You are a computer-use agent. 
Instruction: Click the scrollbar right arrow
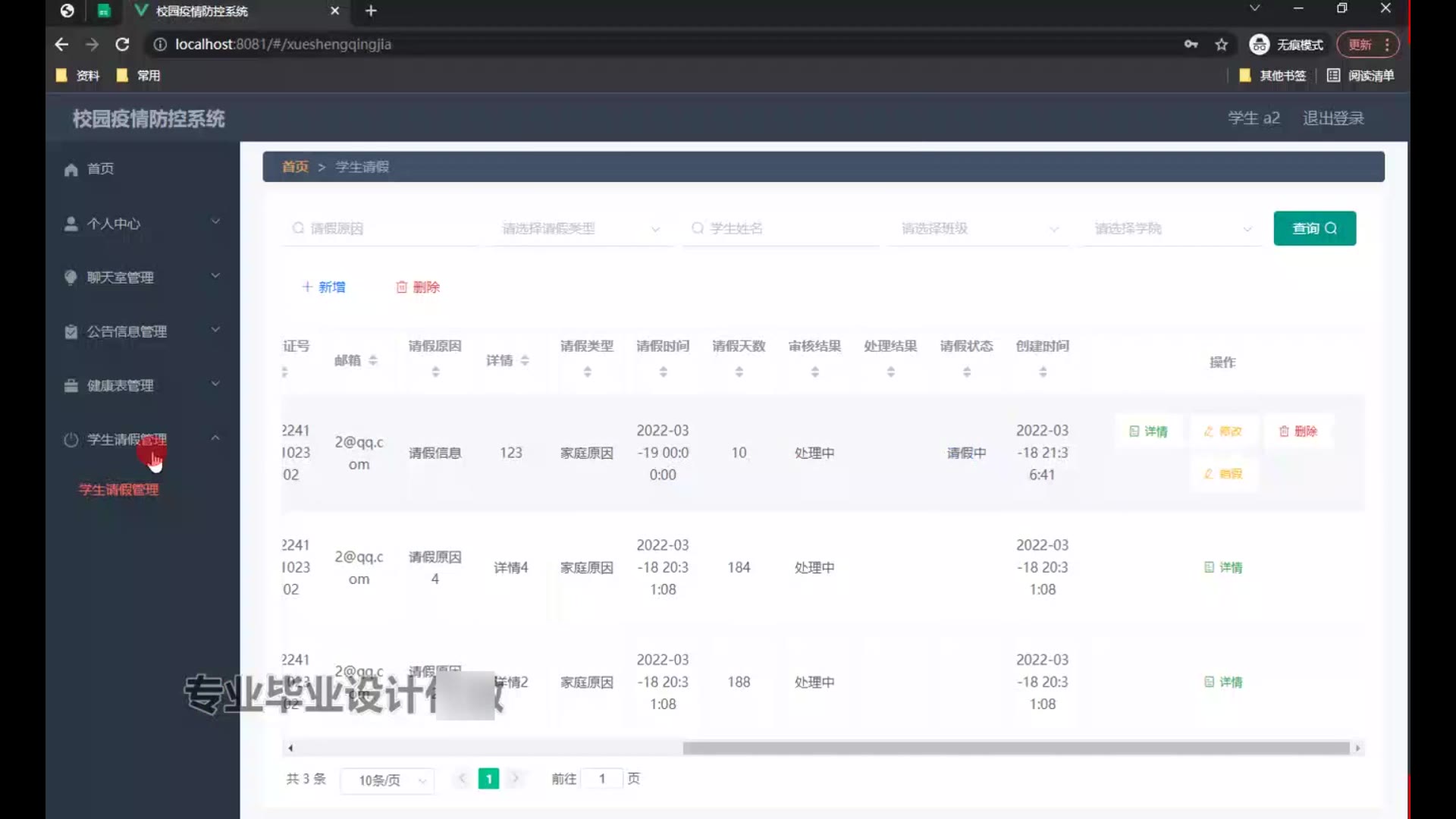tap(1357, 748)
